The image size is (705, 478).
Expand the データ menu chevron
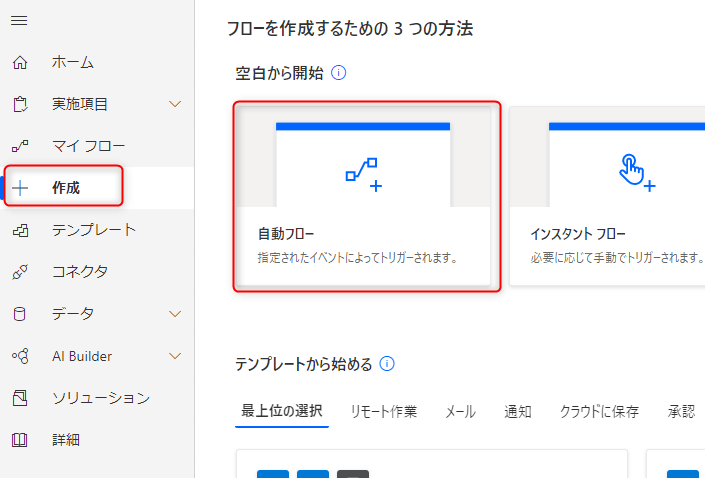coord(175,314)
